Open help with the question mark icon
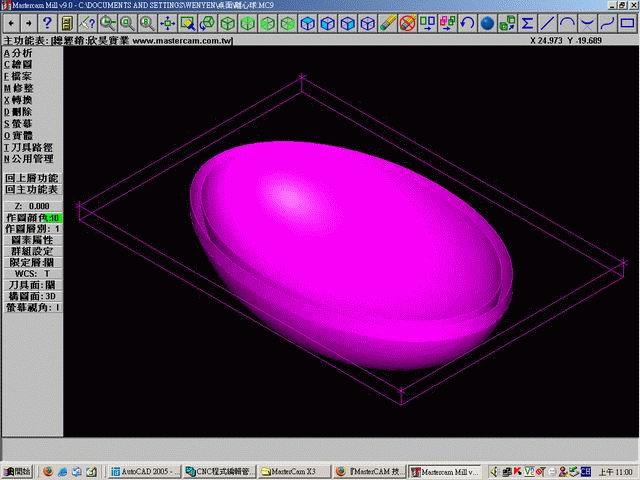 click(x=47, y=23)
